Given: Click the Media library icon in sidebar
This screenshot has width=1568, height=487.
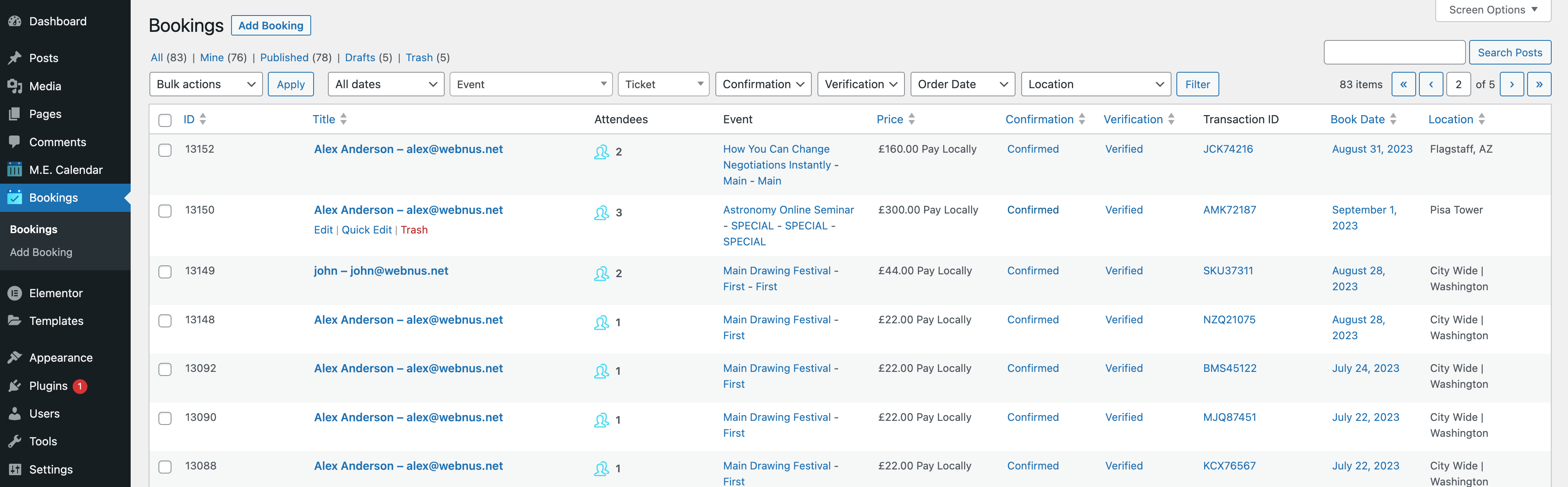Looking at the screenshot, I should click(15, 87).
